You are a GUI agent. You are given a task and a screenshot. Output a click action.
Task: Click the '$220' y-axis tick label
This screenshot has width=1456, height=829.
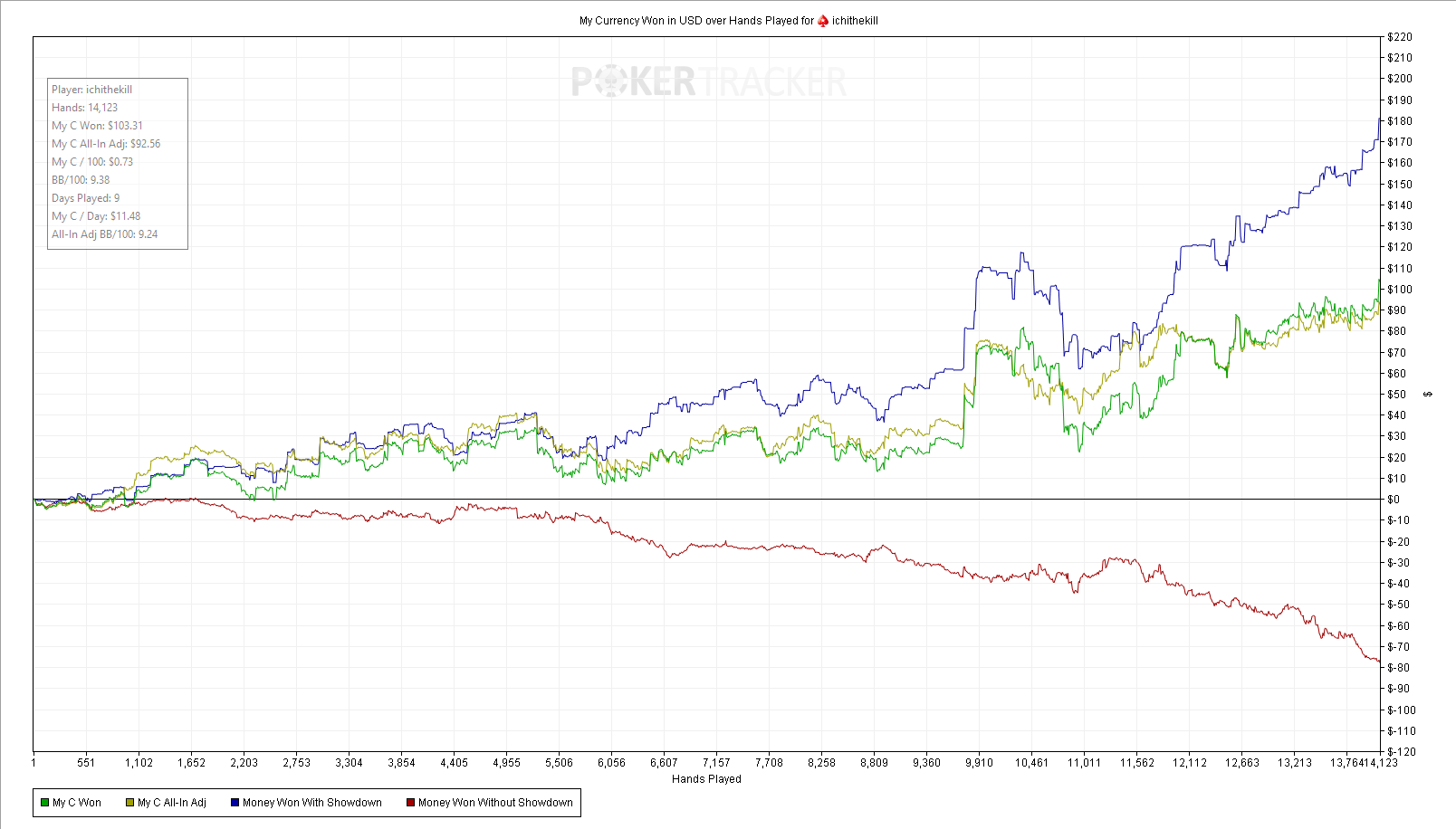pyautogui.click(x=1400, y=37)
